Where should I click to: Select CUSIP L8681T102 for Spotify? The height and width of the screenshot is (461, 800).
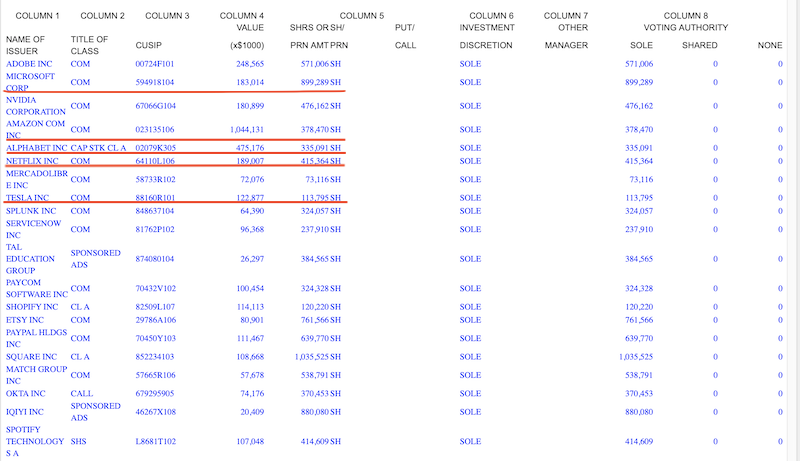156,441
